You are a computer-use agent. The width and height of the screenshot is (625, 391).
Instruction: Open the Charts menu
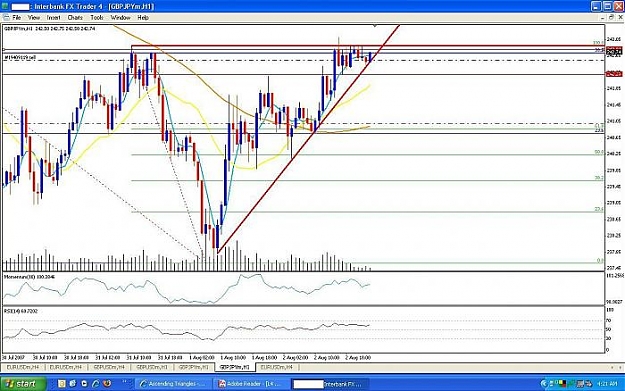(75, 18)
